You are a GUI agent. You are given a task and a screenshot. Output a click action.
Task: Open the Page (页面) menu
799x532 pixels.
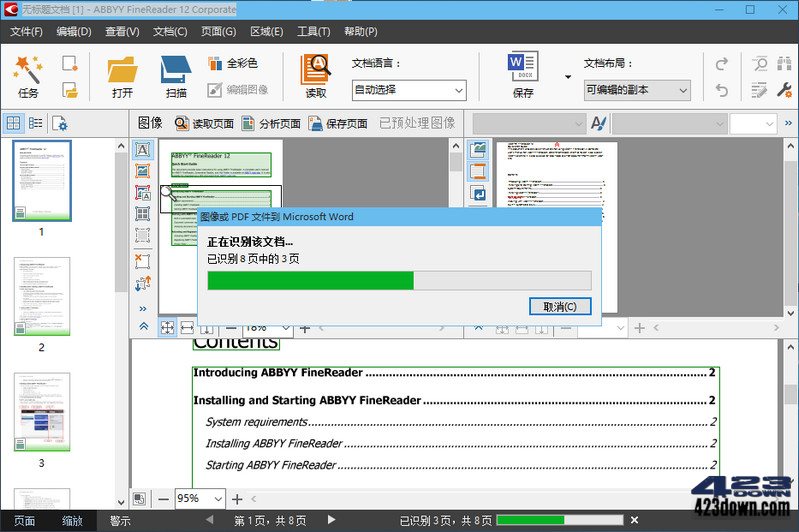[x=218, y=31]
